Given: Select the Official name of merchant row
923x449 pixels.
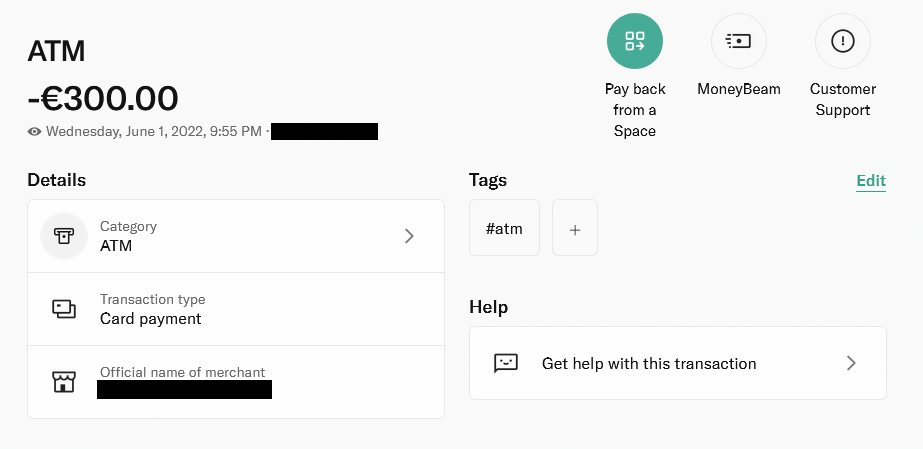Looking at the screenshot, I should pos(235,382).
